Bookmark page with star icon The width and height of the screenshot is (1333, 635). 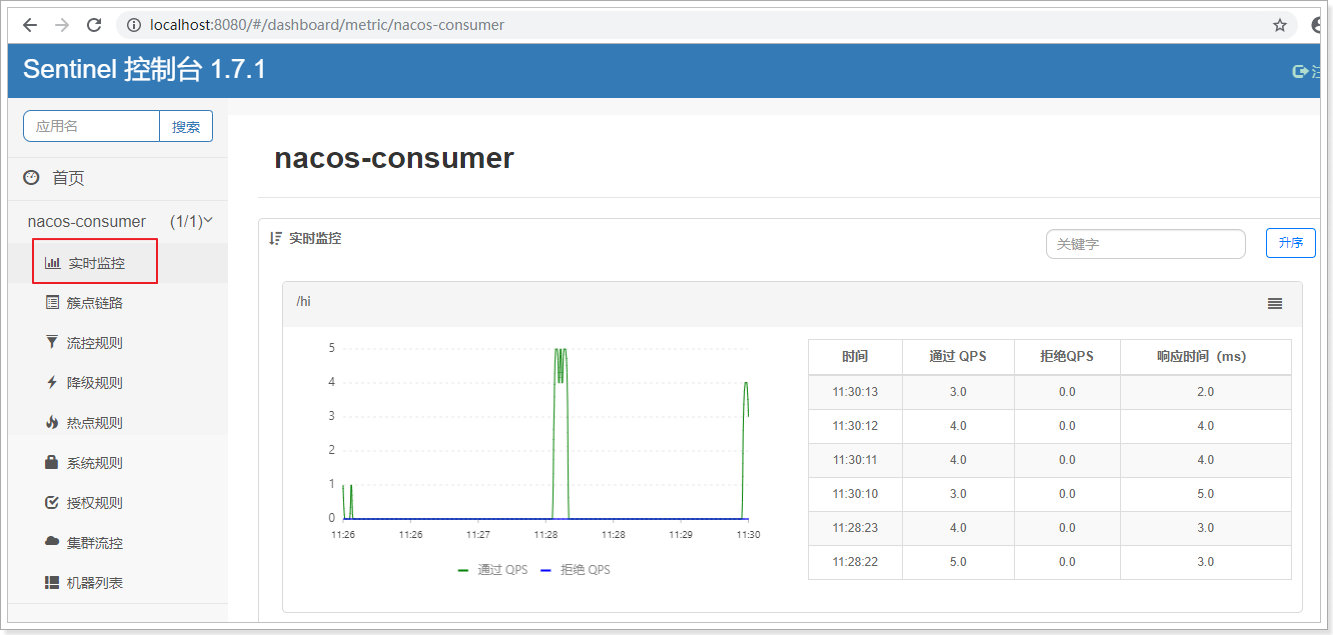point(1280,25)
